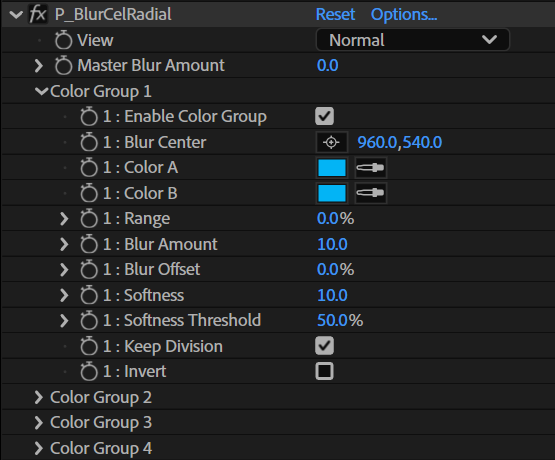Click the stopwatch for 1 : Range
The height and width of the screenshot is (460, 555).
(x=88, y=219)
